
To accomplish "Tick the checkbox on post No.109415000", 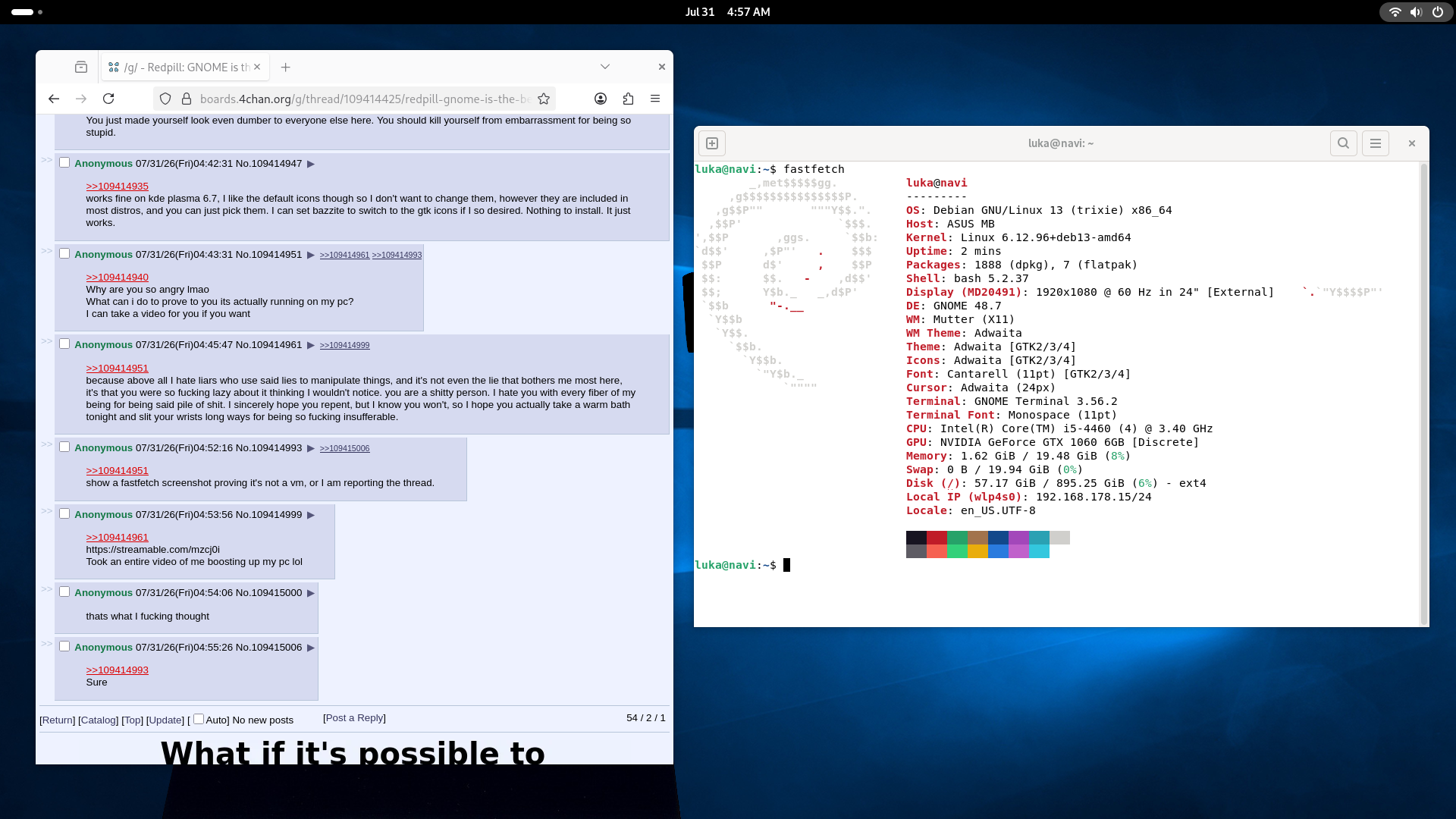I will (64, 591).
